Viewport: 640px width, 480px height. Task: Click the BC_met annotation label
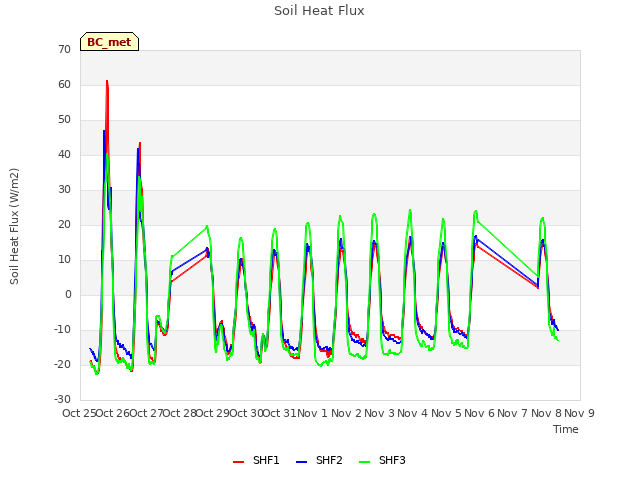pos(109,42)
